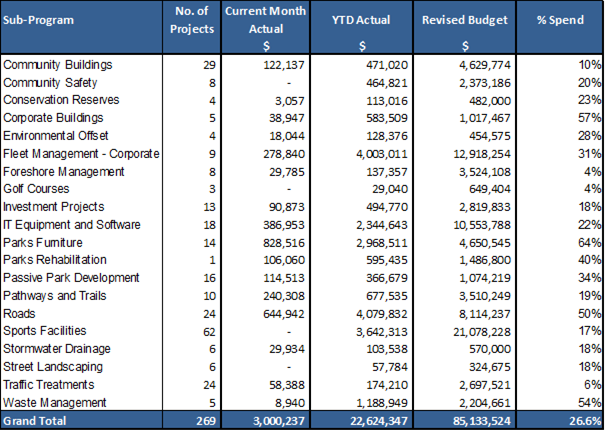
Task: Select the Grand Total label cell
Action: [x=36, y=421]
